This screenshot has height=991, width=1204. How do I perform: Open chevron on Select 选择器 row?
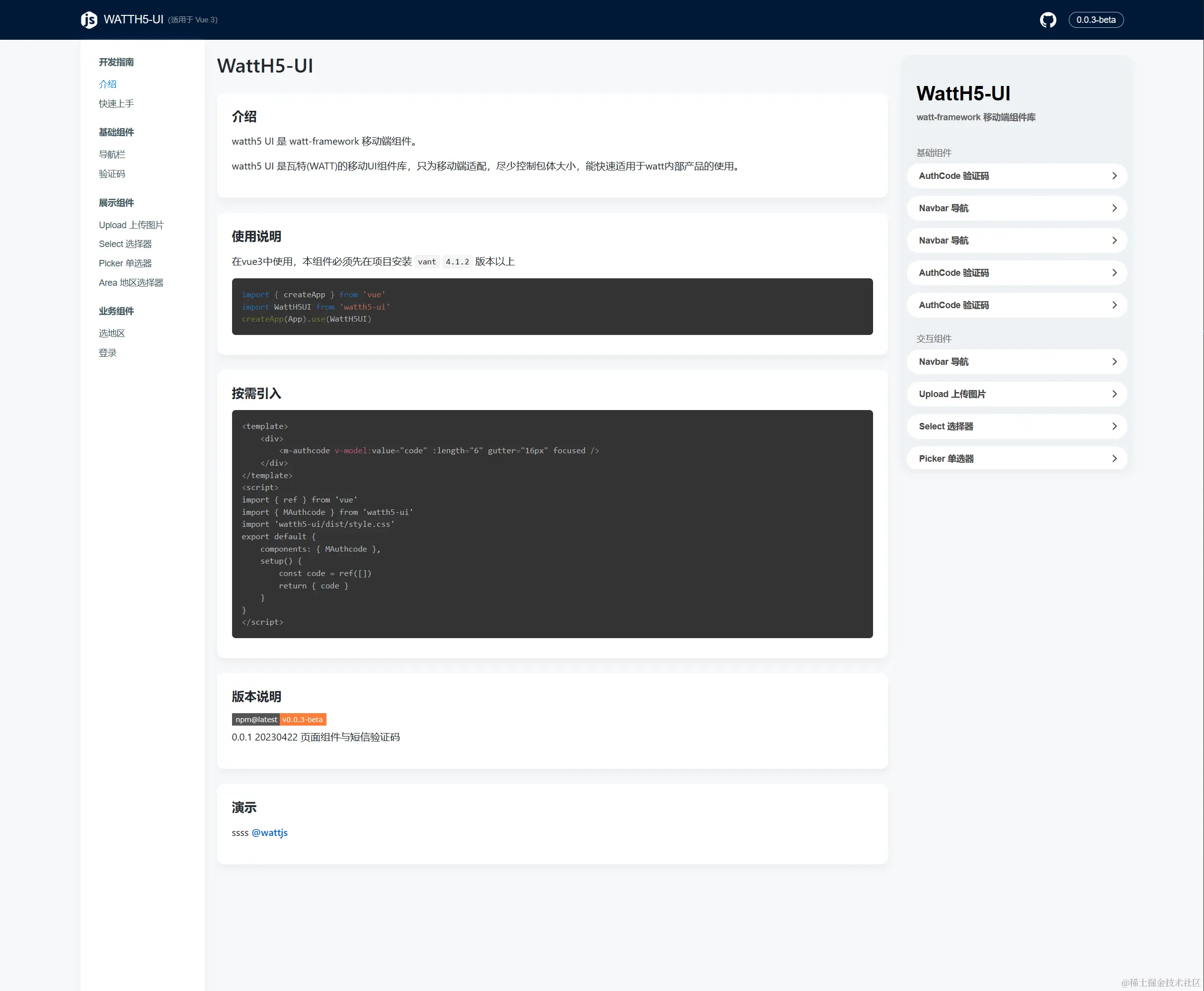[1115, 426]
